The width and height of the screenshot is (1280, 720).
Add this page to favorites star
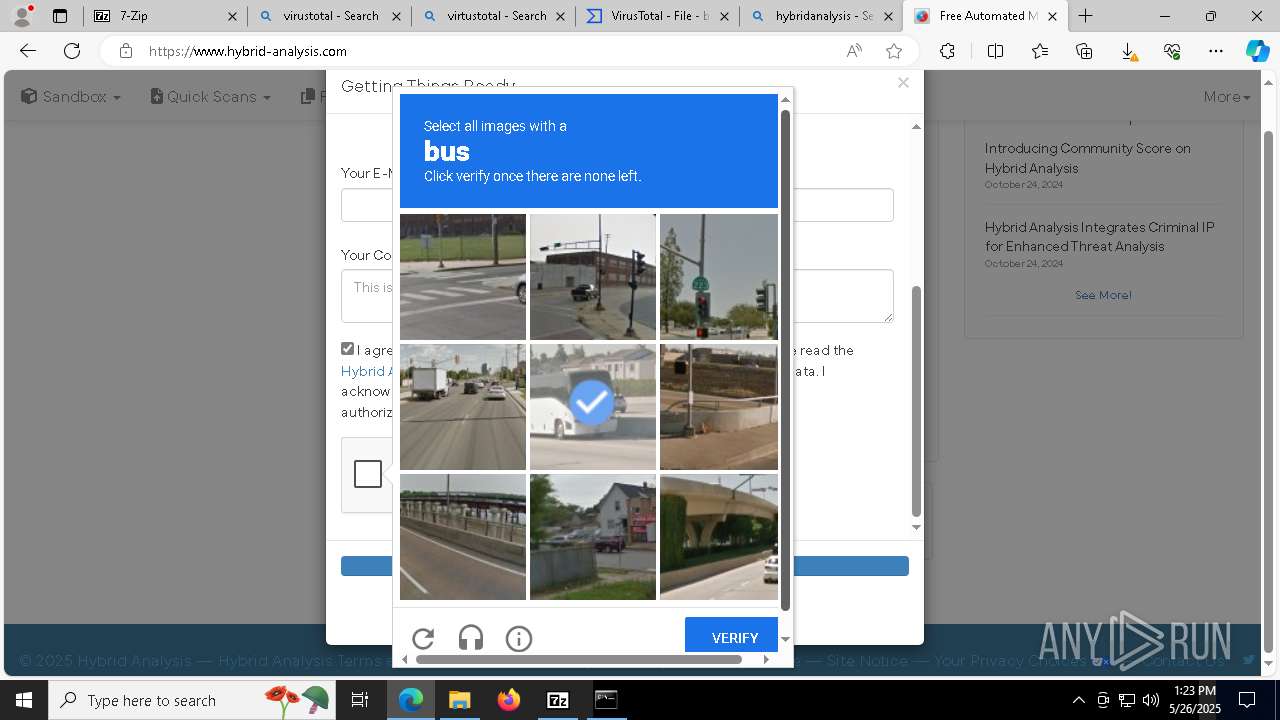[x=894, y=51]
